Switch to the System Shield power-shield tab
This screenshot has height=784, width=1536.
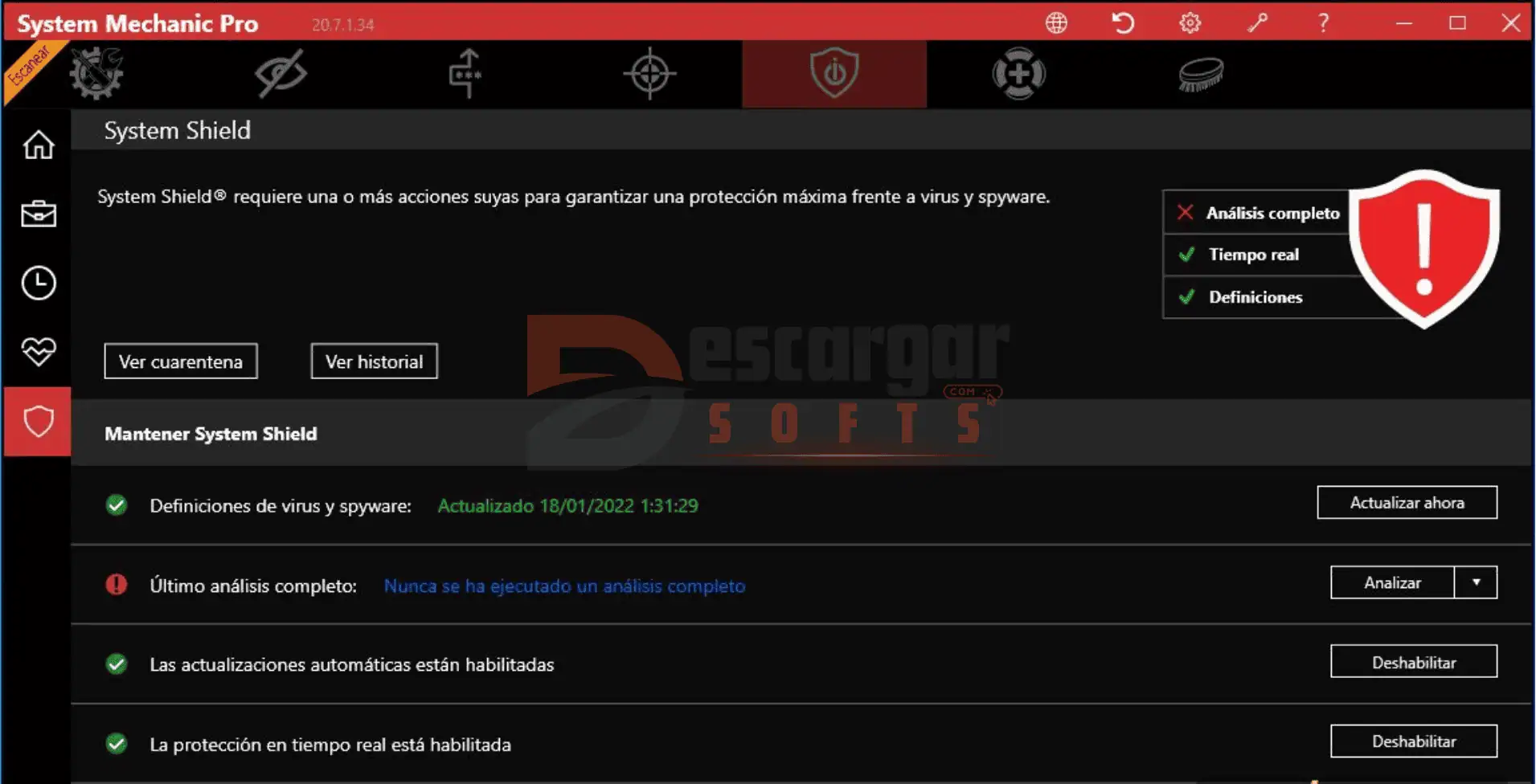[834, 73]
